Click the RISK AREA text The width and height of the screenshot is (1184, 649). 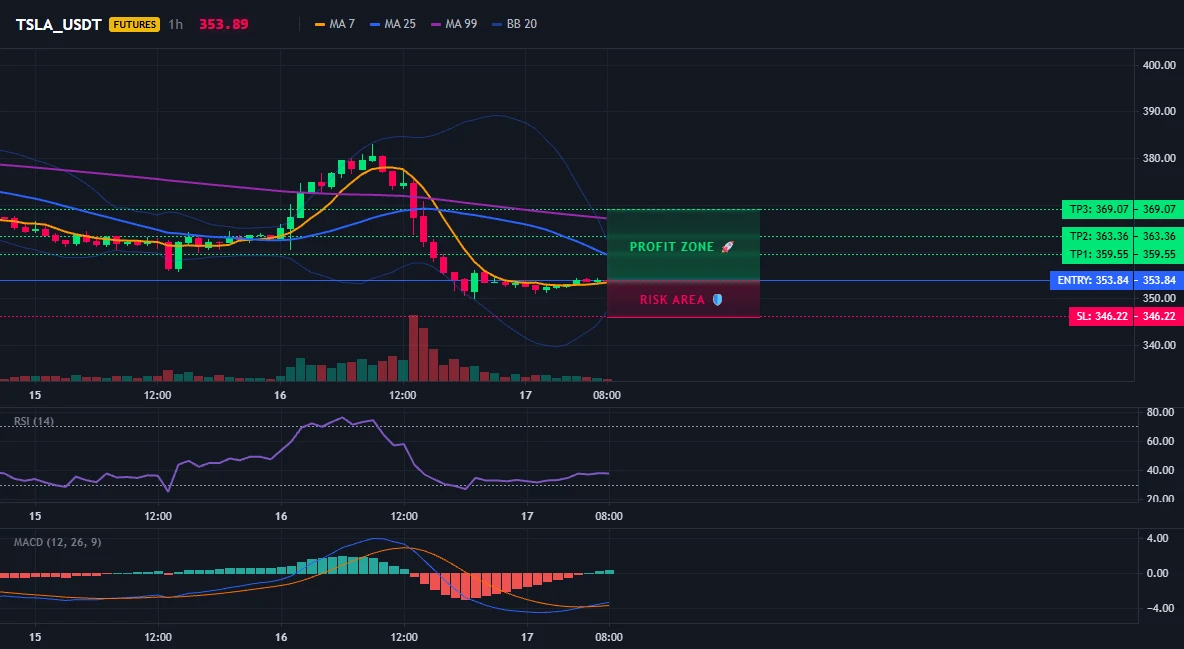coord(672,300)
